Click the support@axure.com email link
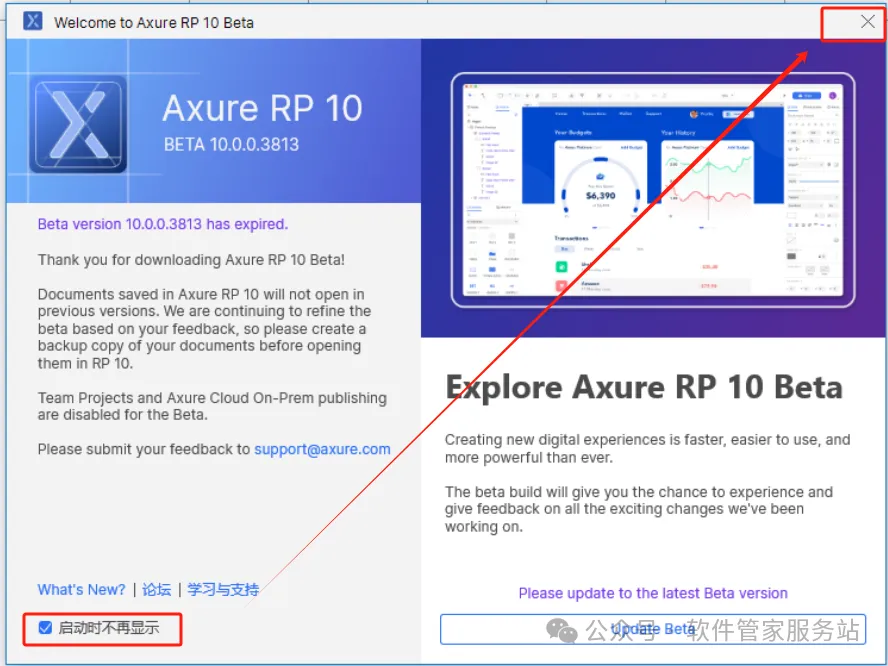 coord(322,449)
